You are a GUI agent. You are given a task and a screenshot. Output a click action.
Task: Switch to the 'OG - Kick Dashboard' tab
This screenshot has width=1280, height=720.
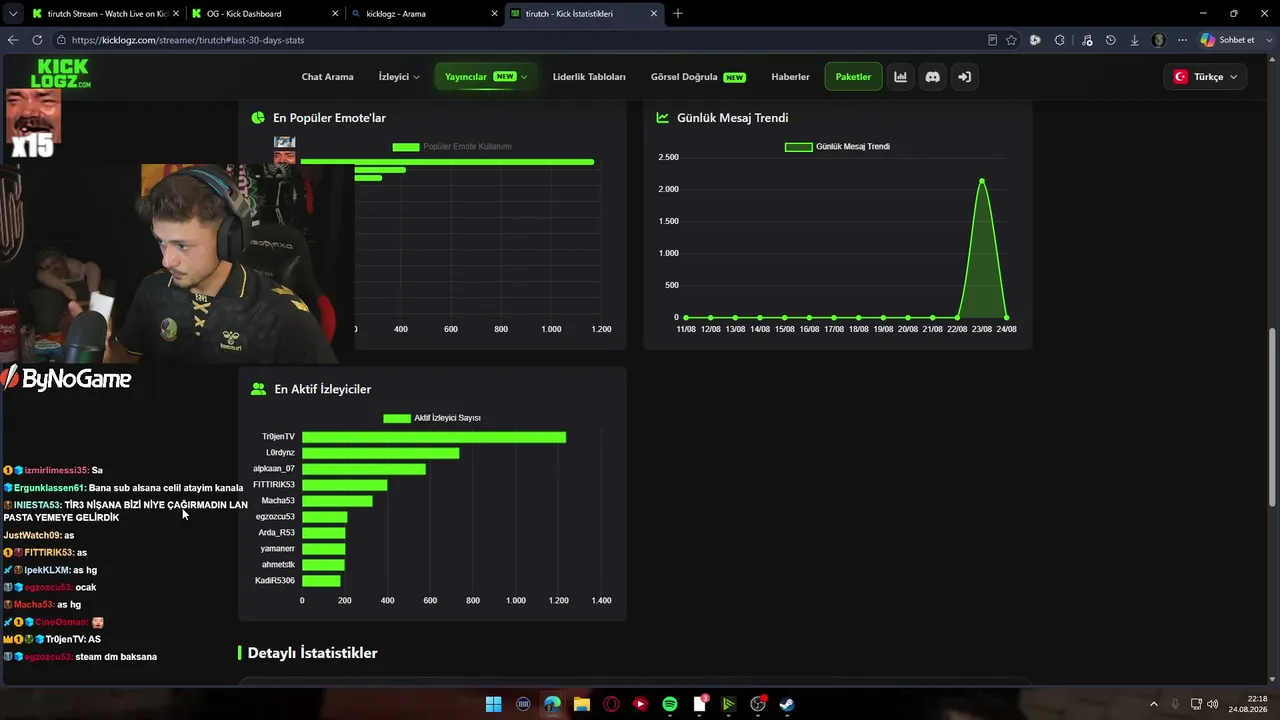(265, 14)
